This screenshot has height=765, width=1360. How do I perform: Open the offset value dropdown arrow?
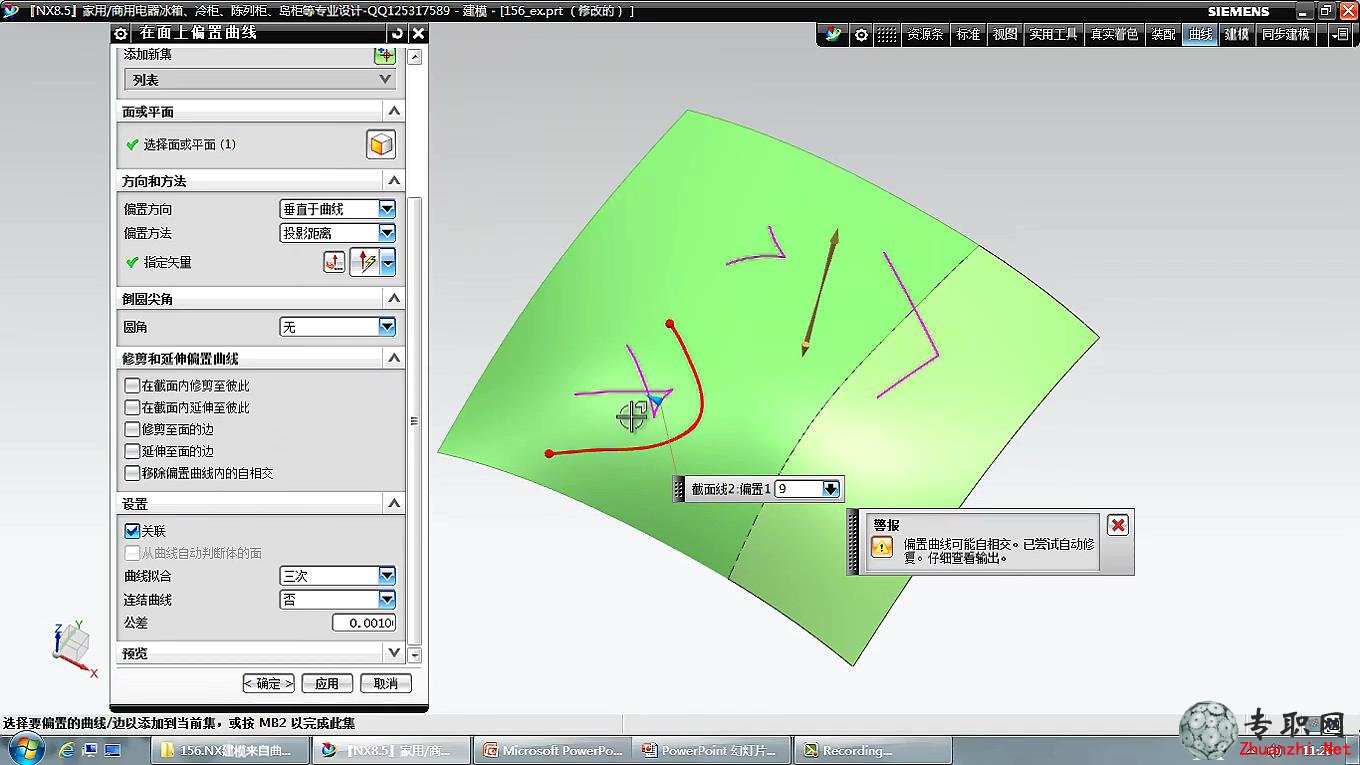[830, 489]
